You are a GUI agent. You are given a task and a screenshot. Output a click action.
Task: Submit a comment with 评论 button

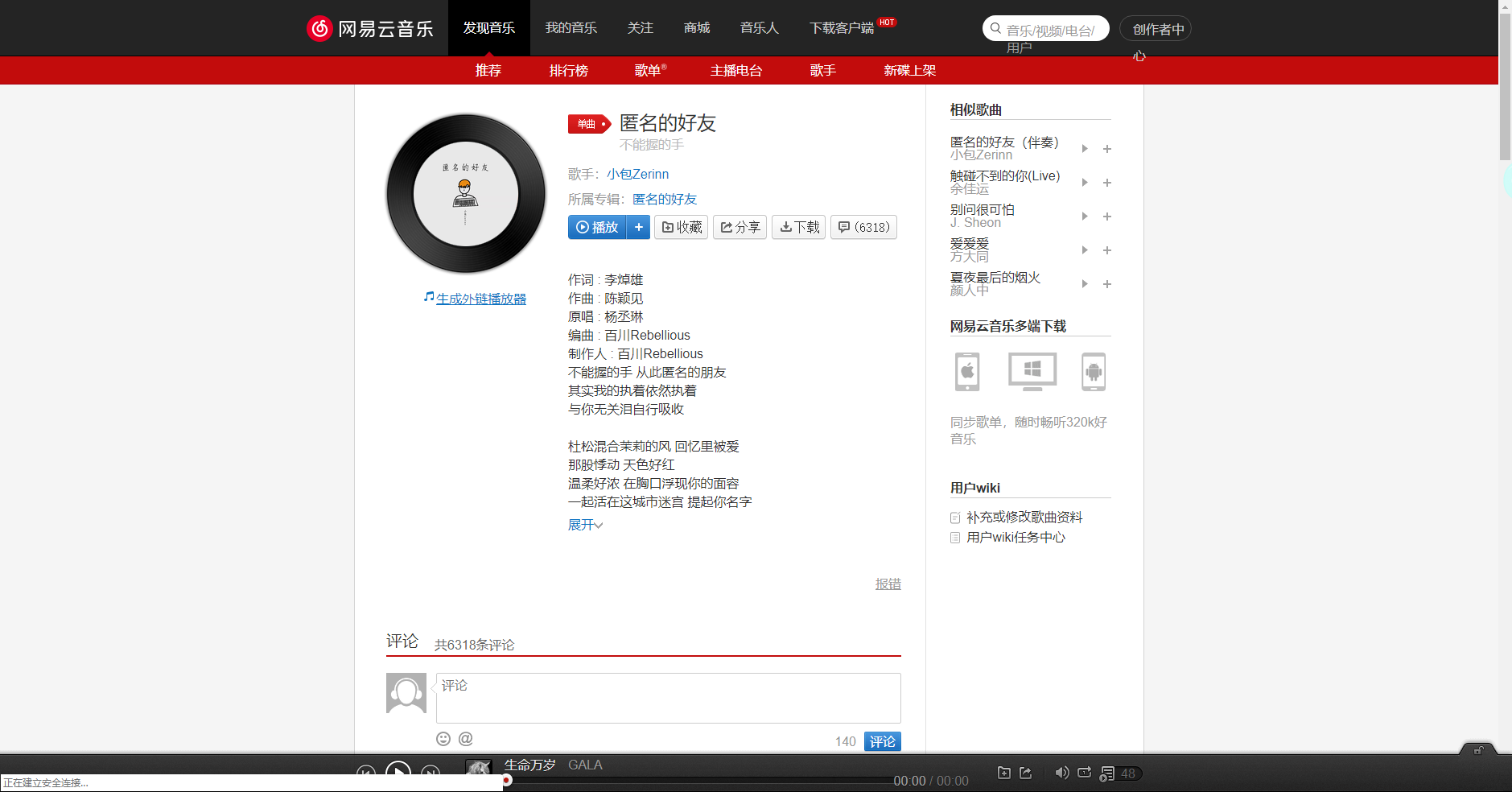882,740
